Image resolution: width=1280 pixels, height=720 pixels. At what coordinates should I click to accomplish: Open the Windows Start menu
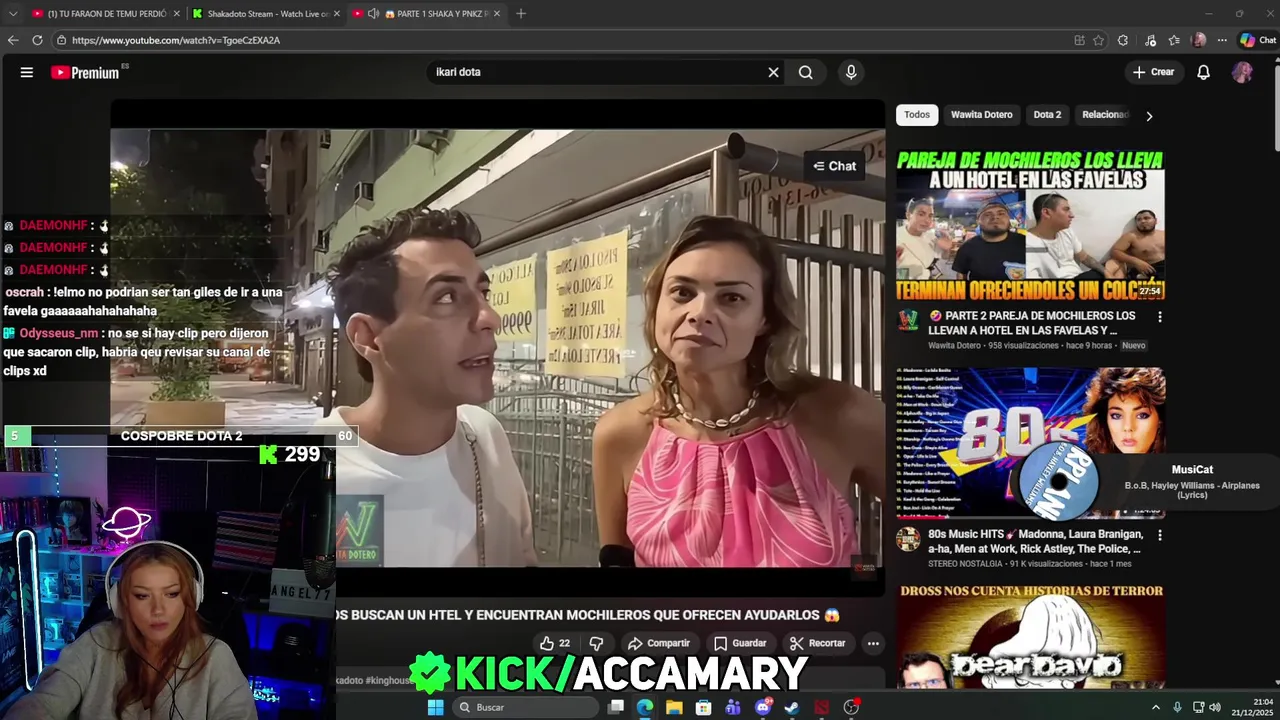[435, 707]
